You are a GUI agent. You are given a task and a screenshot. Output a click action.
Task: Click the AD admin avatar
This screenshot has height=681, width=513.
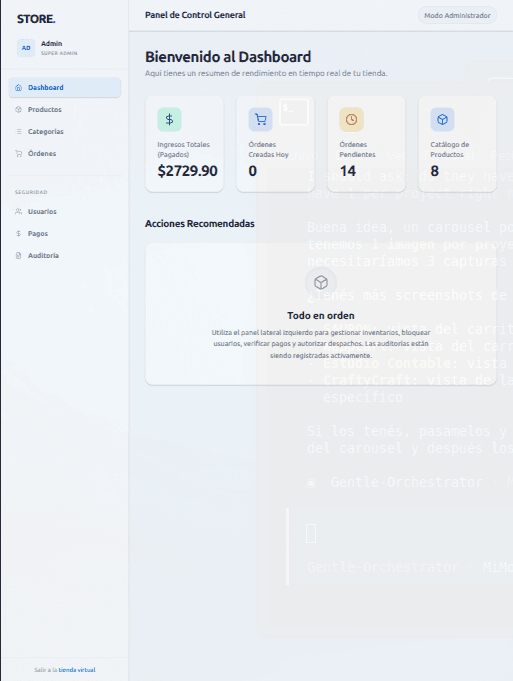pos(26,48)
